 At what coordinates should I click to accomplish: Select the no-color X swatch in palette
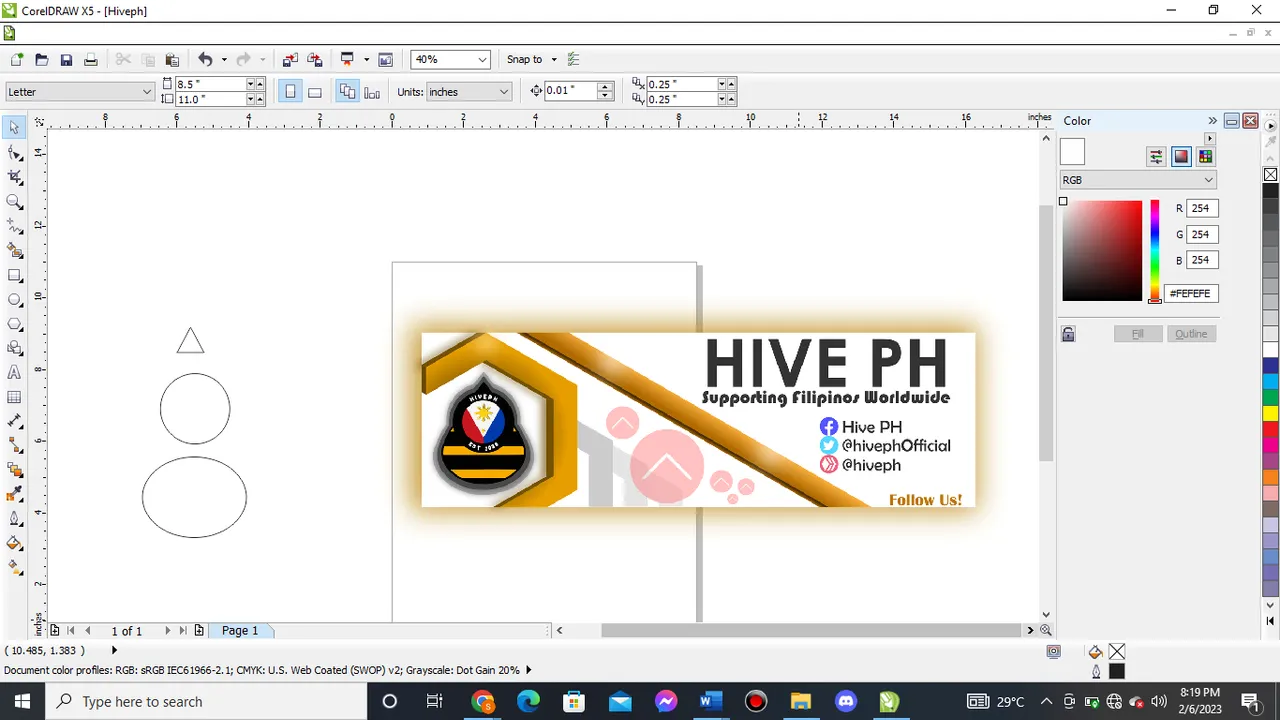click(x=1270, y=175)
